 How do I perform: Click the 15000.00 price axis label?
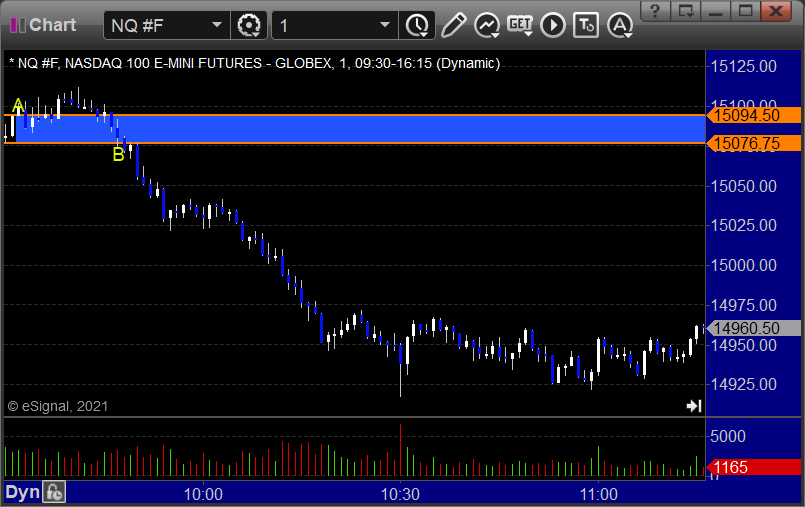click(743, 265)
